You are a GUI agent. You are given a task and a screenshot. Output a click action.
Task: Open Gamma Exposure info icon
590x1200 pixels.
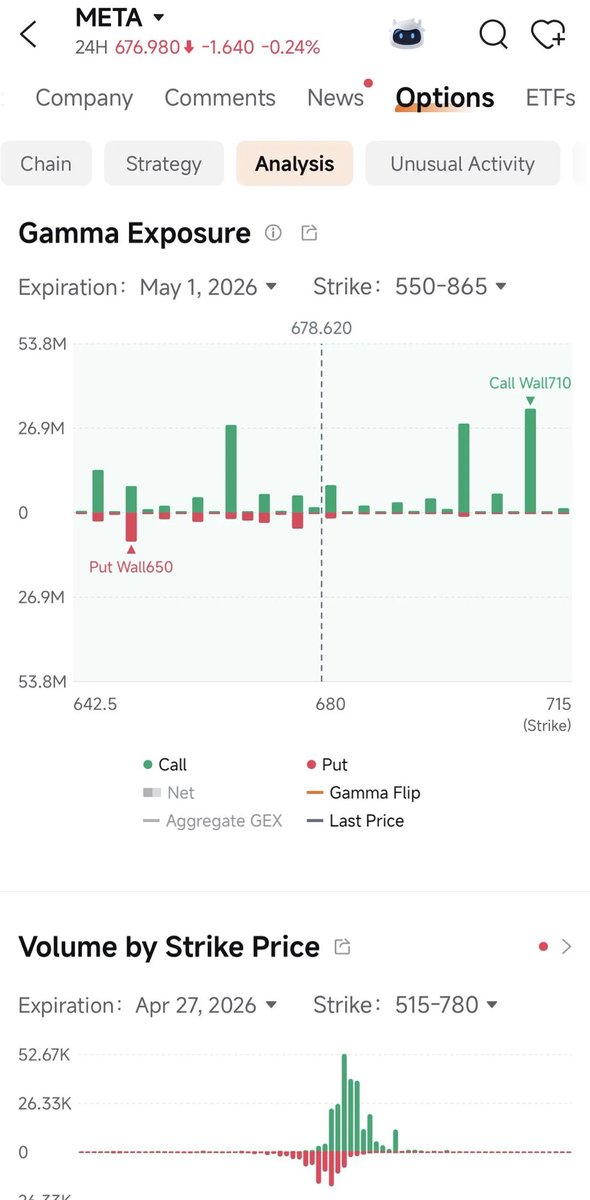point(273,233)
